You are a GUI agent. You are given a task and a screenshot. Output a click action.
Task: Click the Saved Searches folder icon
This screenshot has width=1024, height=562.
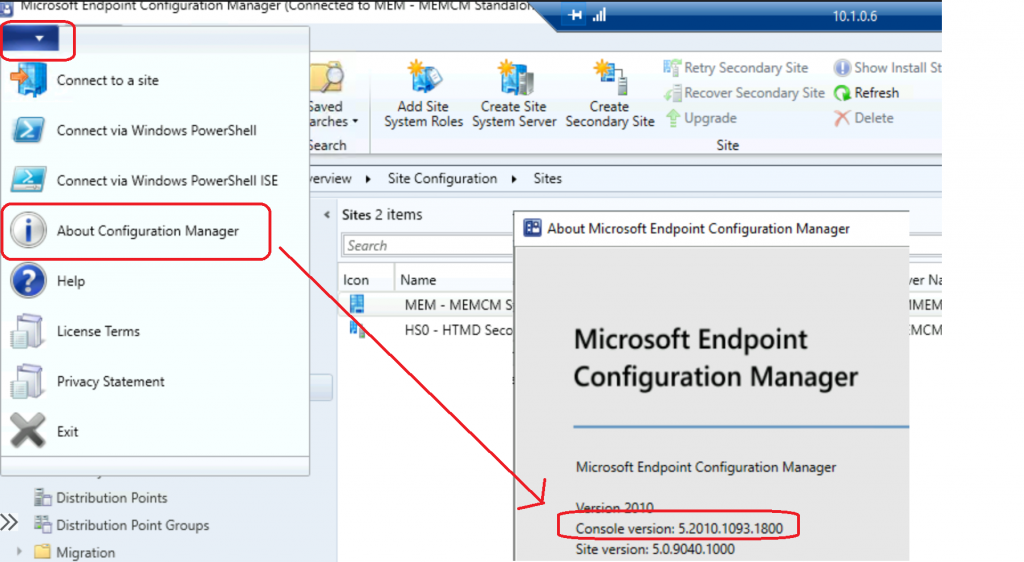click(x=327, y=78)
